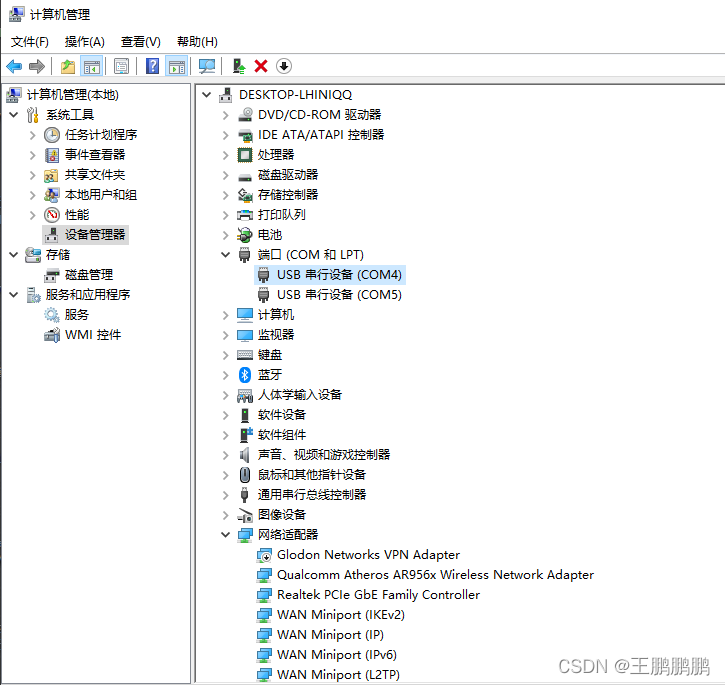Open 帮助(H) menu
This screenshot has height=685, width=725.
coord(197,42)
